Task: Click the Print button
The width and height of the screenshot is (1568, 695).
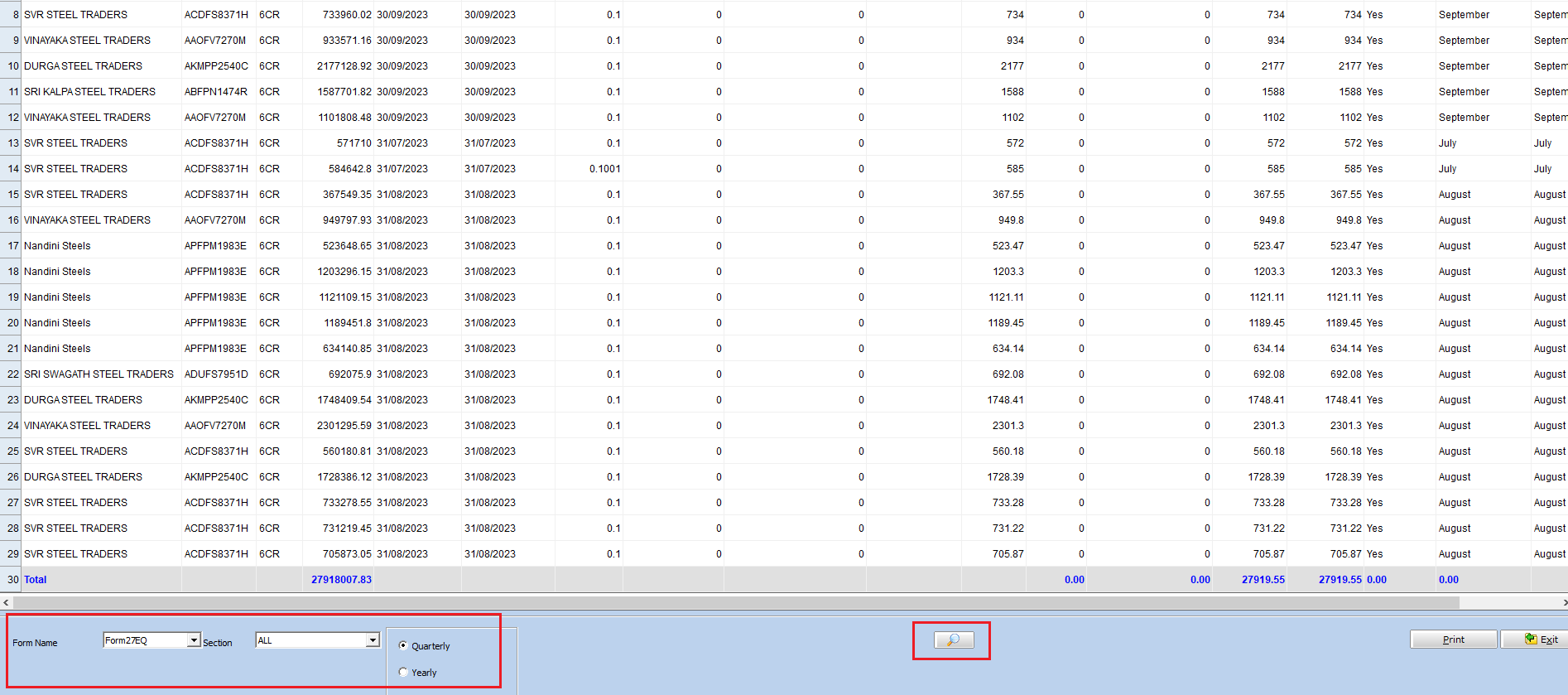Action: (x=1453, y=639)
